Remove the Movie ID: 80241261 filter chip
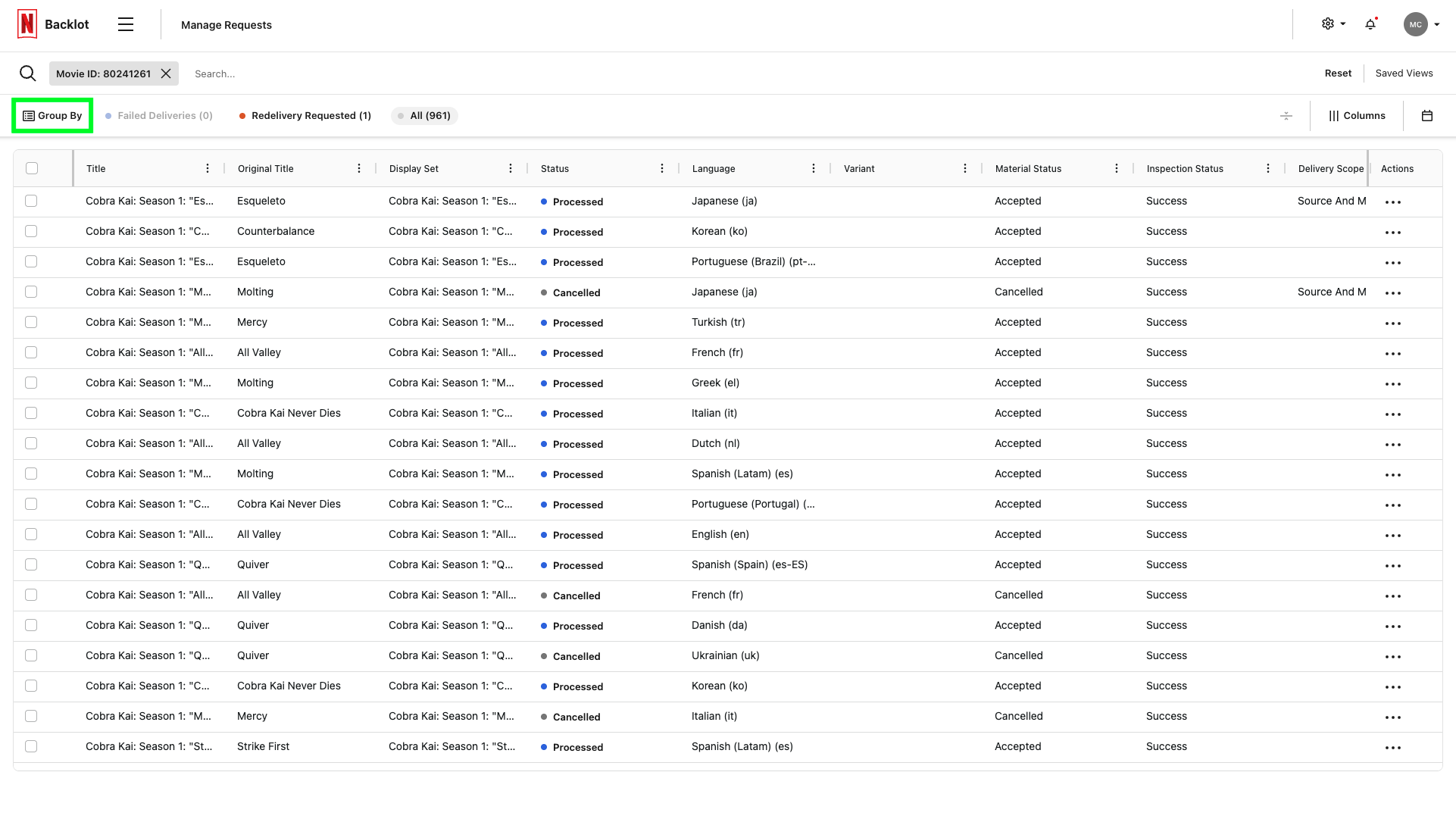Image resolution: width=1456 pixels, height=819 pixels. (x=166, y=73)
